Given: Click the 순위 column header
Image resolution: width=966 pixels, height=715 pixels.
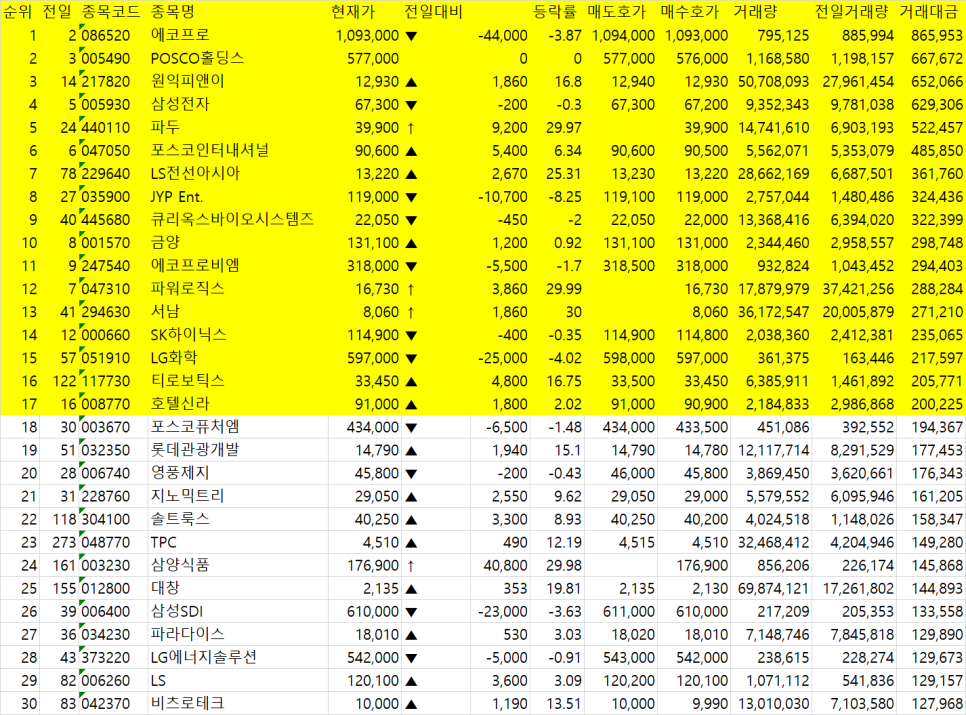Looking at the screenshot, I should pos(17,12).
